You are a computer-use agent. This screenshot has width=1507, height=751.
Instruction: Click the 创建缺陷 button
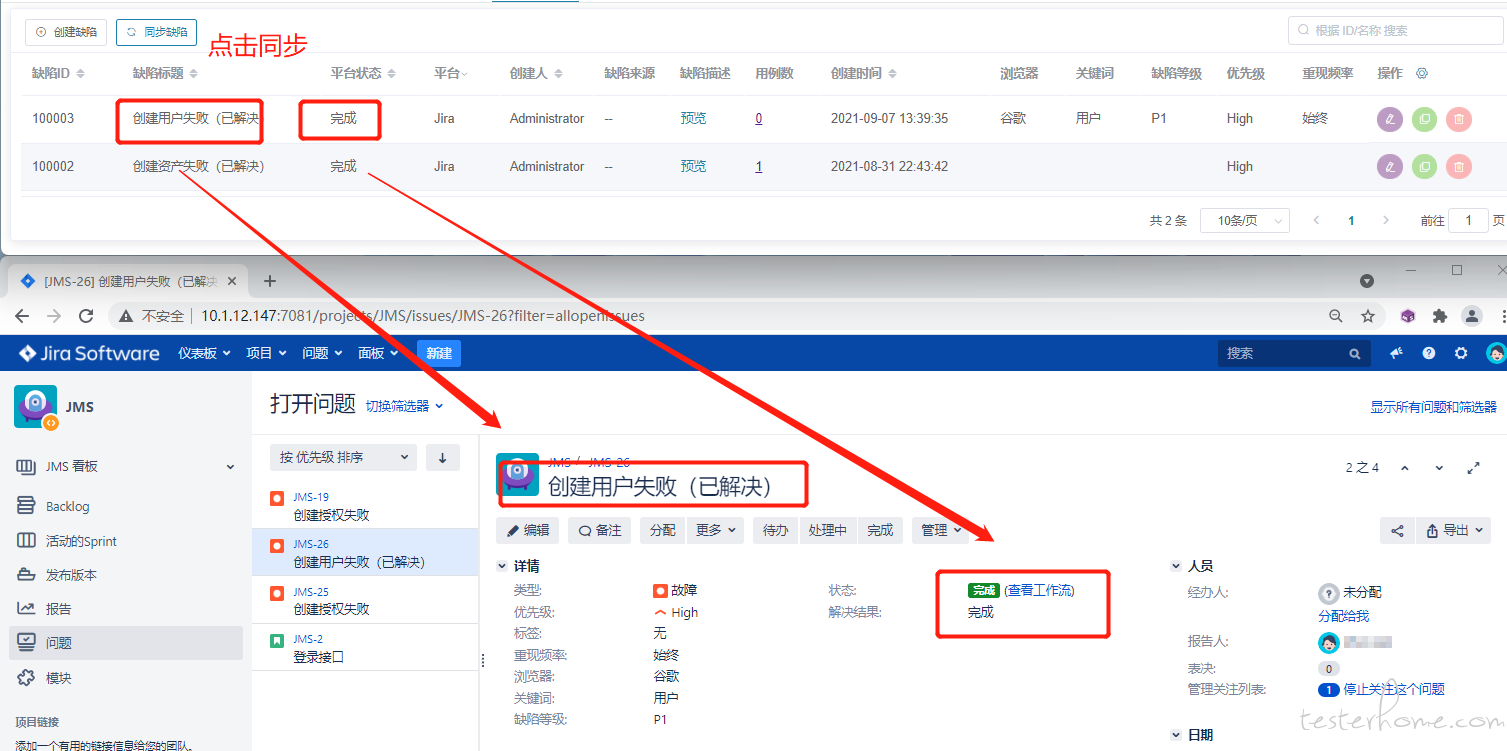[67, 32]
